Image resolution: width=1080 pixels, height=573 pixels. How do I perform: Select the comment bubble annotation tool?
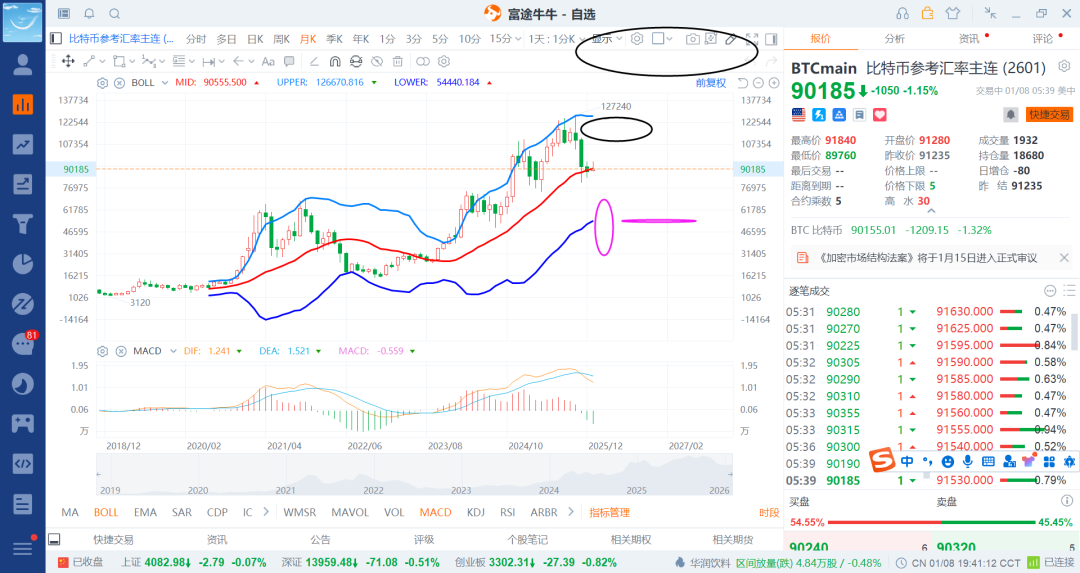pos(289,61)
